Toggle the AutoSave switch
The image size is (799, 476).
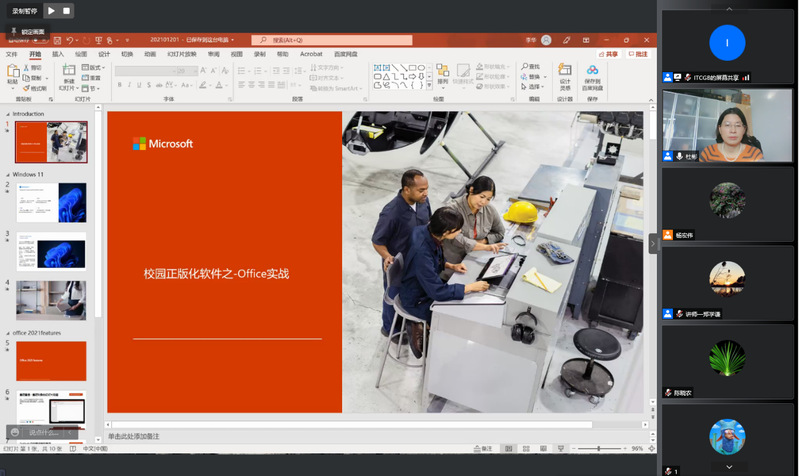click(38, 40)
